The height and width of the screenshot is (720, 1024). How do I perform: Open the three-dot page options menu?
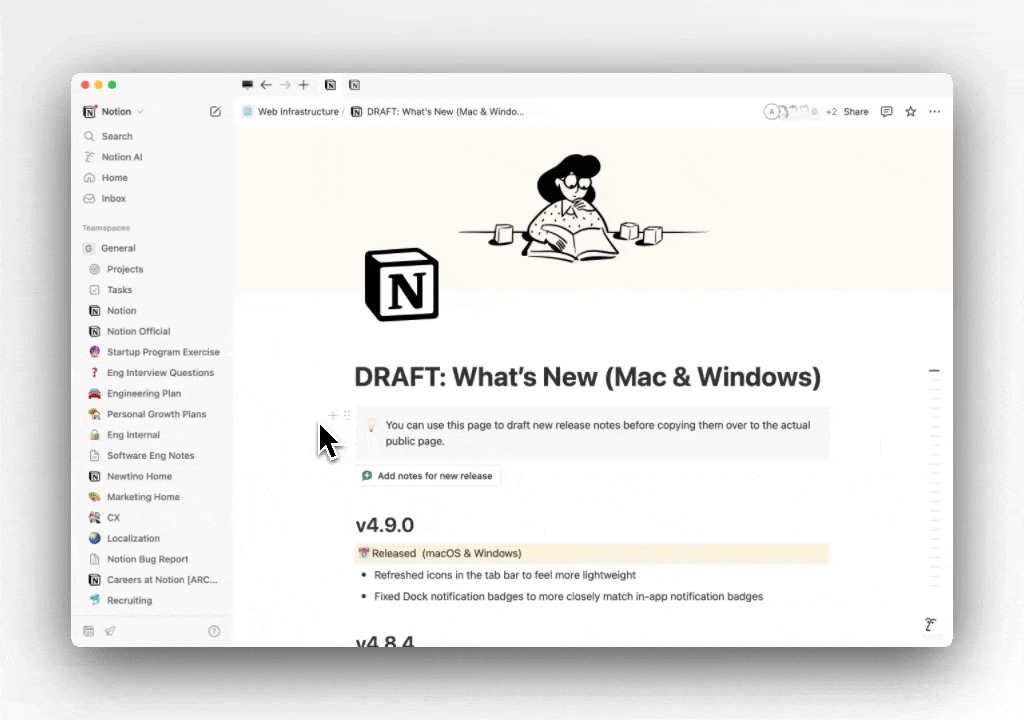pos(935,112)
